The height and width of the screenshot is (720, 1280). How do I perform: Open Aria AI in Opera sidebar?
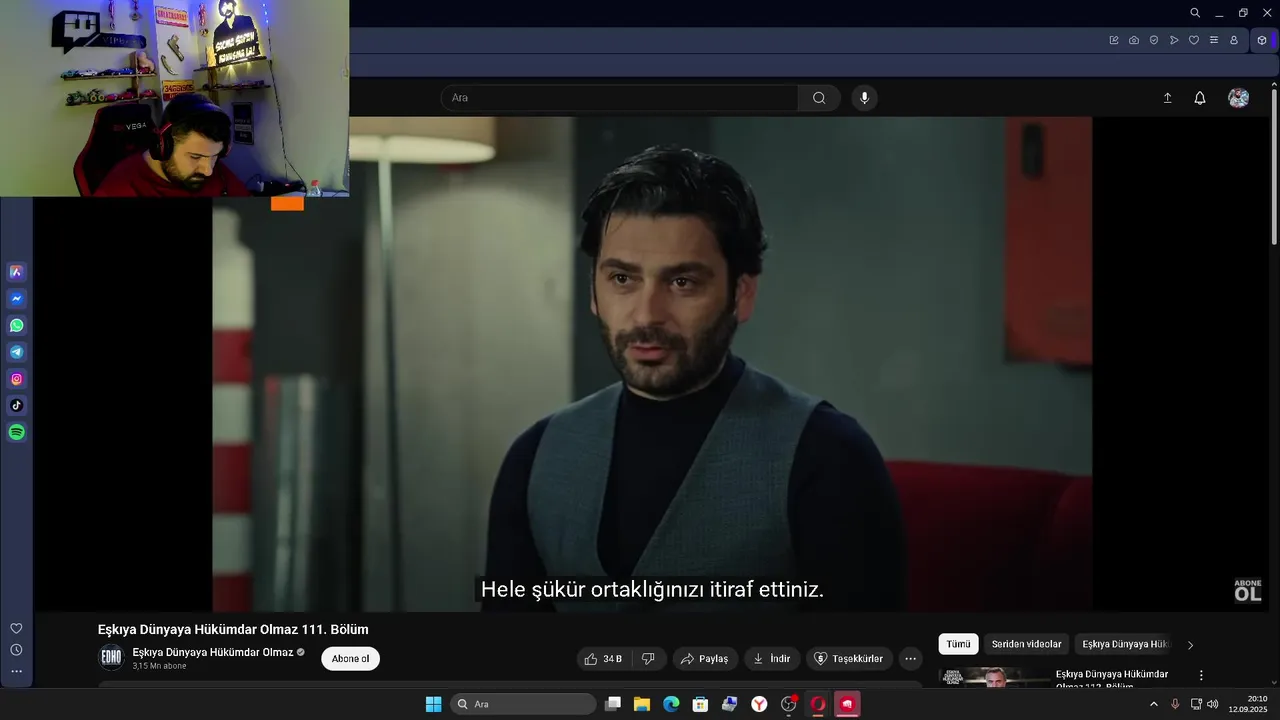(16, 272)
